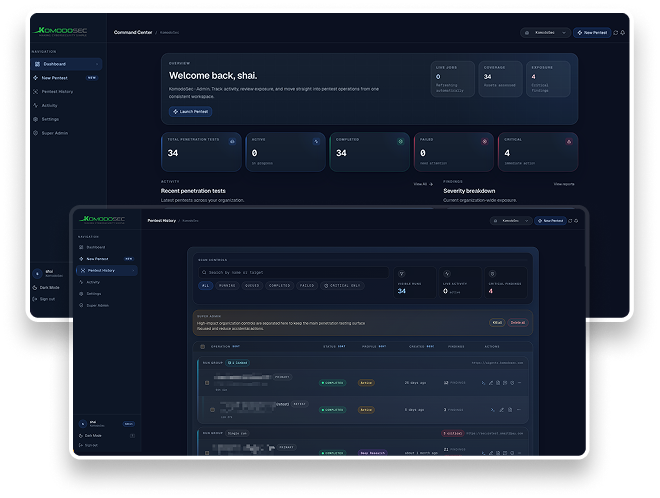Click the KomodoSec logo in Command Center window
Screen dimensions: 660x498
61,31
